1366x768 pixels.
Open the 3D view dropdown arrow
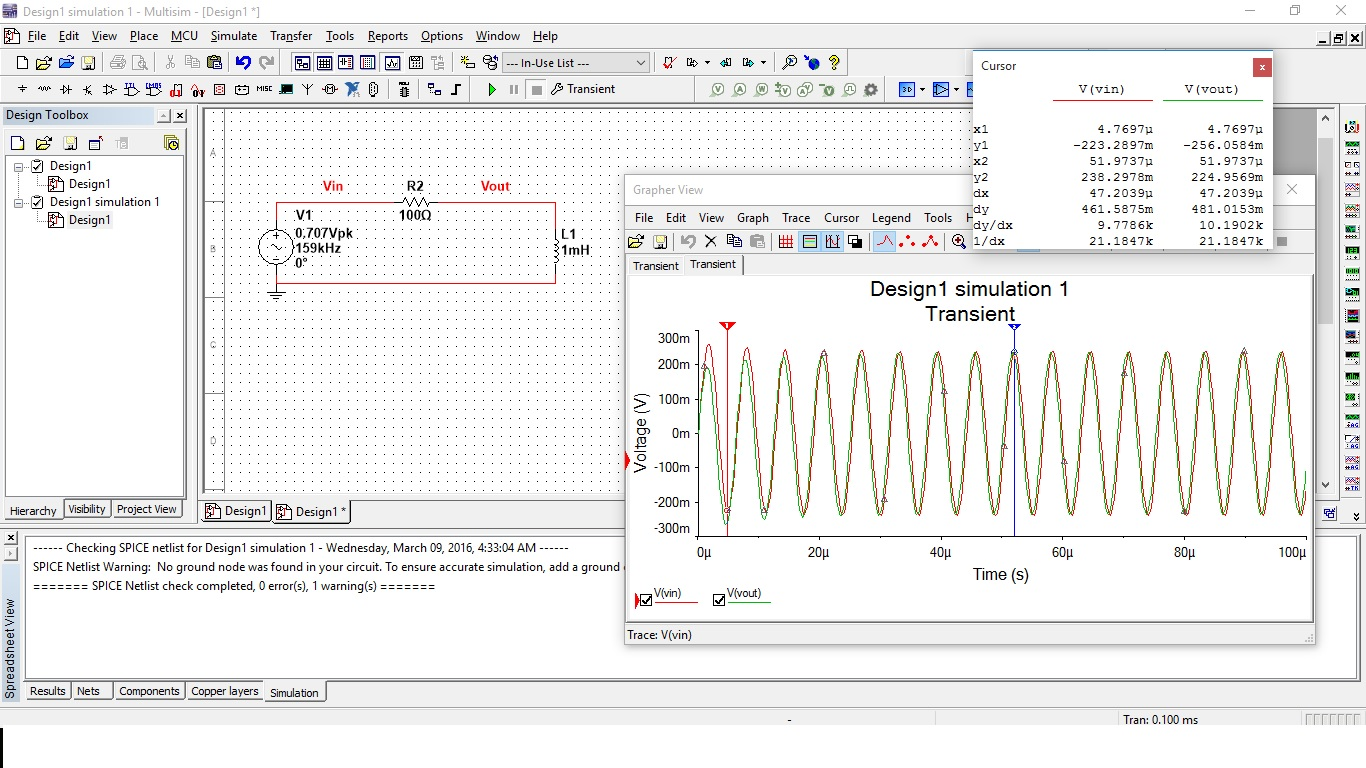pos(922,89)
